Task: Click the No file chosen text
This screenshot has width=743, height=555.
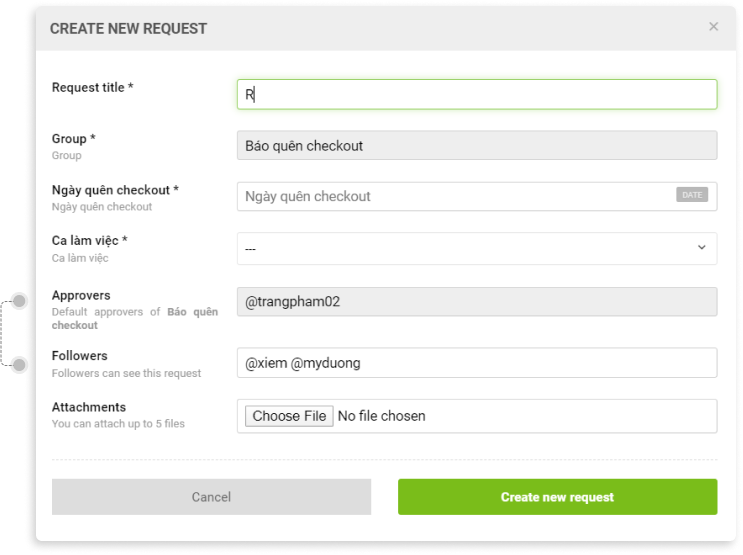Action: pyautogui.click(x=381, y=416)
